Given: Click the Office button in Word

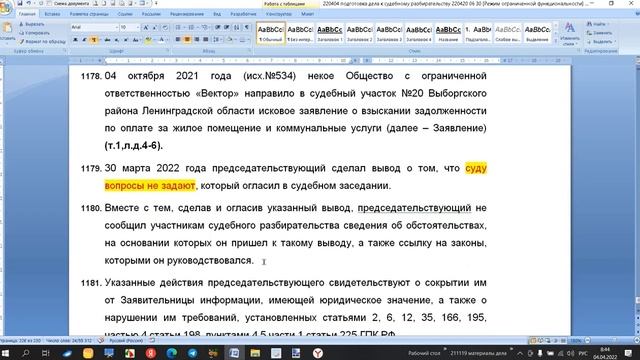Looking at the screenshot, I should [5, 8].
